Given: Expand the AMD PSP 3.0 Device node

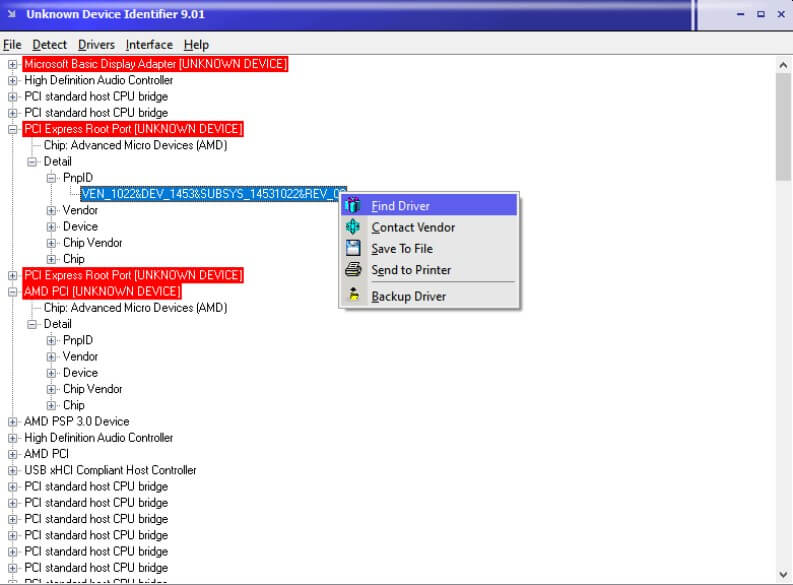Looking at the screenshot, I should (x=13, y=422).
